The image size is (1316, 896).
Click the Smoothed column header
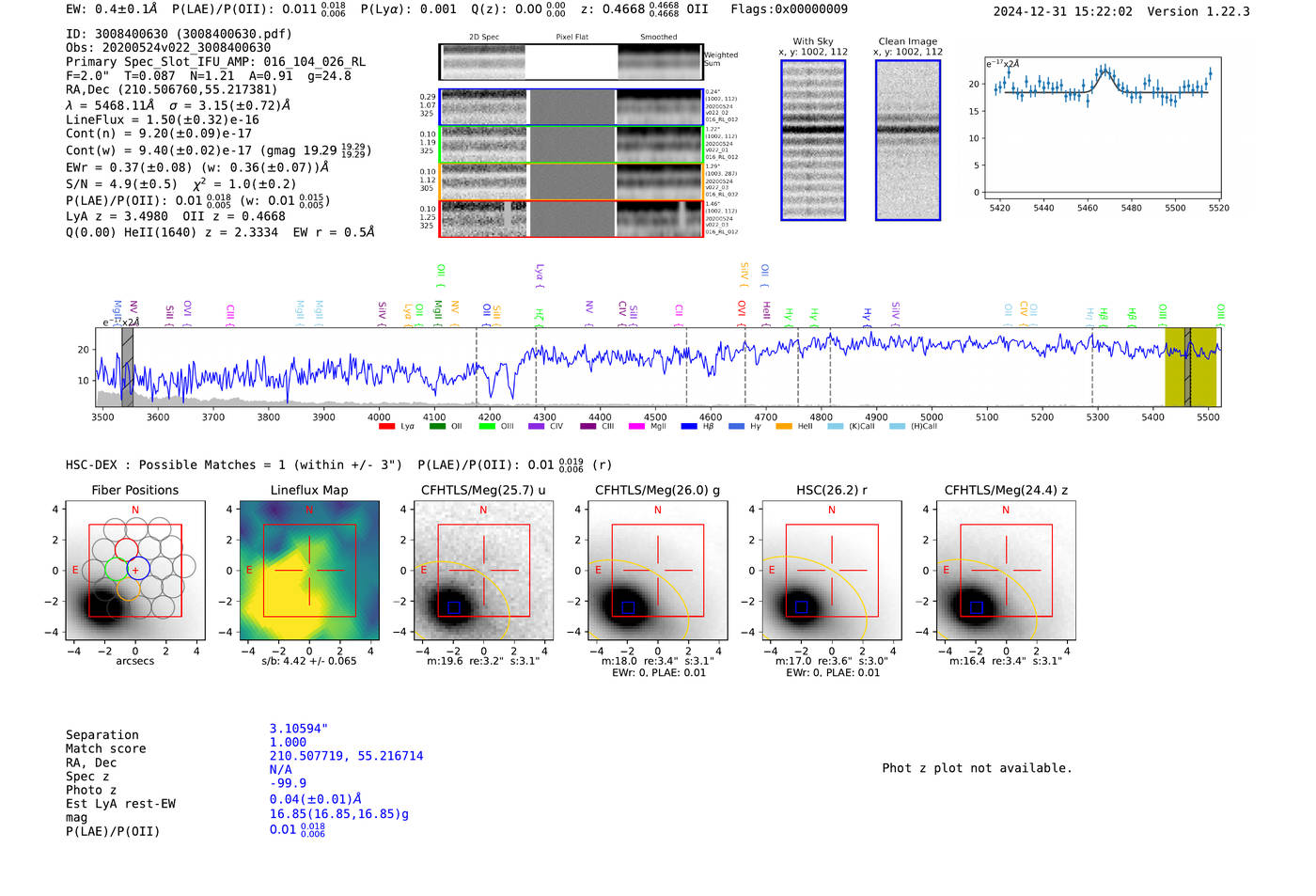point(659,38)
